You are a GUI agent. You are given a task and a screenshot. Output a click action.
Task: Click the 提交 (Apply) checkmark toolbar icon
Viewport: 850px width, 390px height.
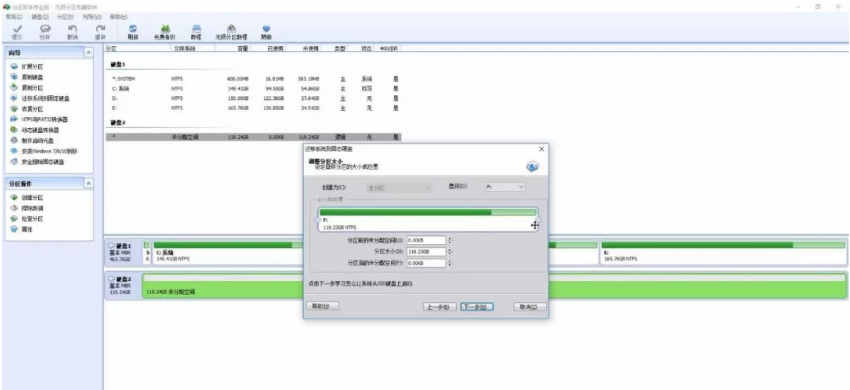pos(17,31)
